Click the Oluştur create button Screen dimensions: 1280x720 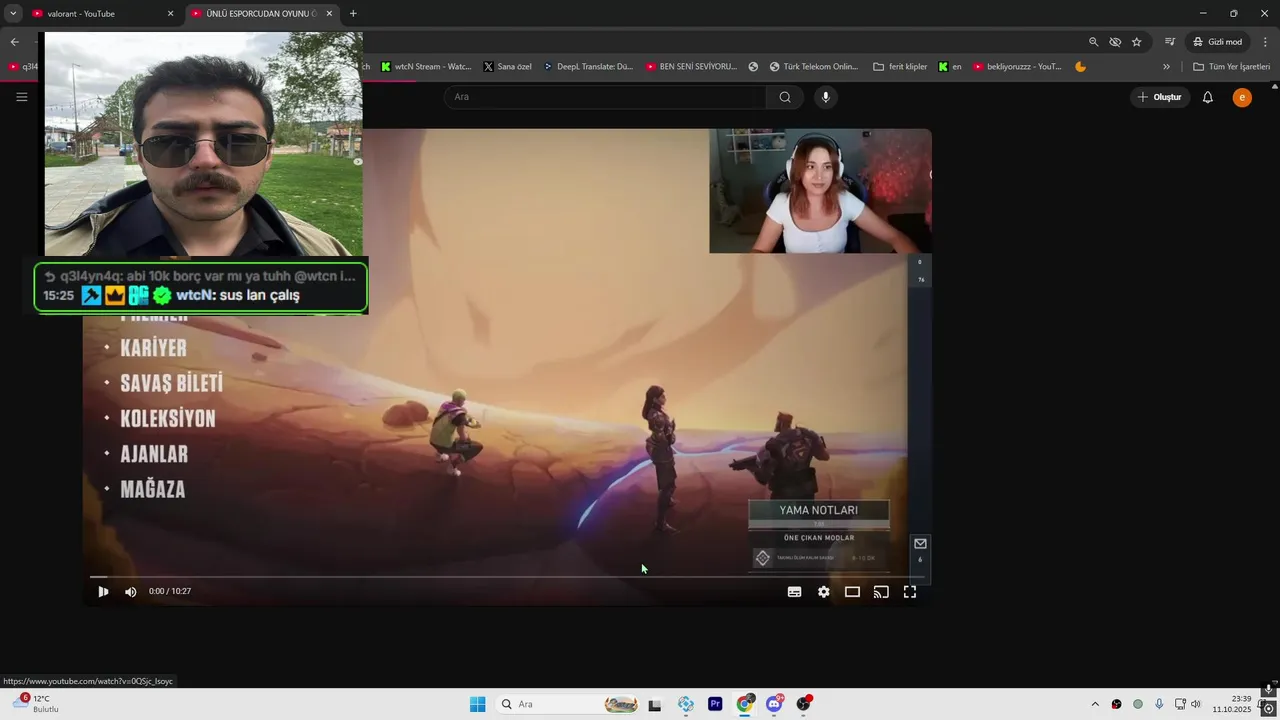1159,97
